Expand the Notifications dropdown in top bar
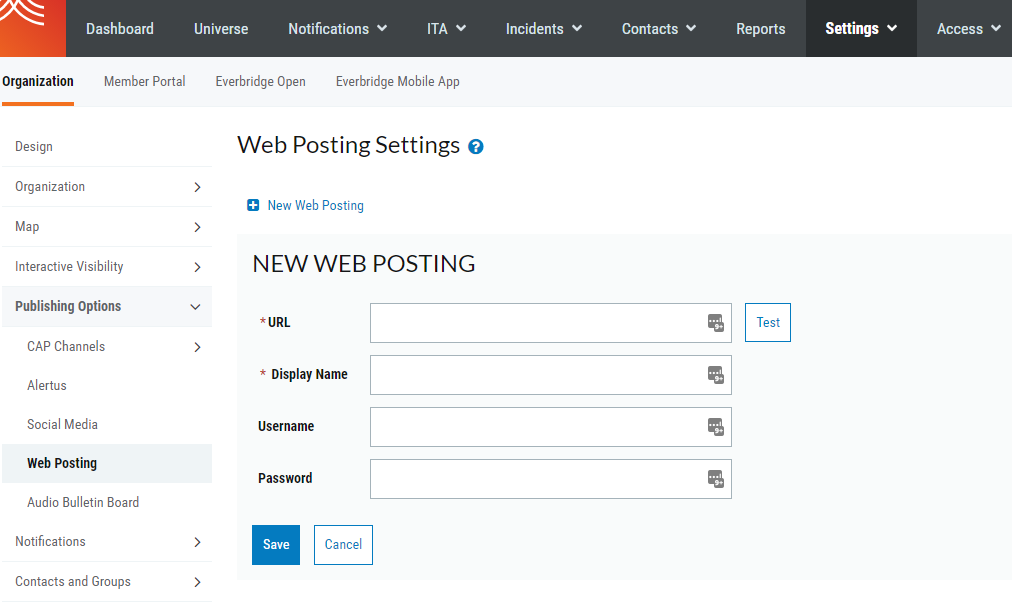The width and height of the screenshot is (1012, 610). click(337, 28)
